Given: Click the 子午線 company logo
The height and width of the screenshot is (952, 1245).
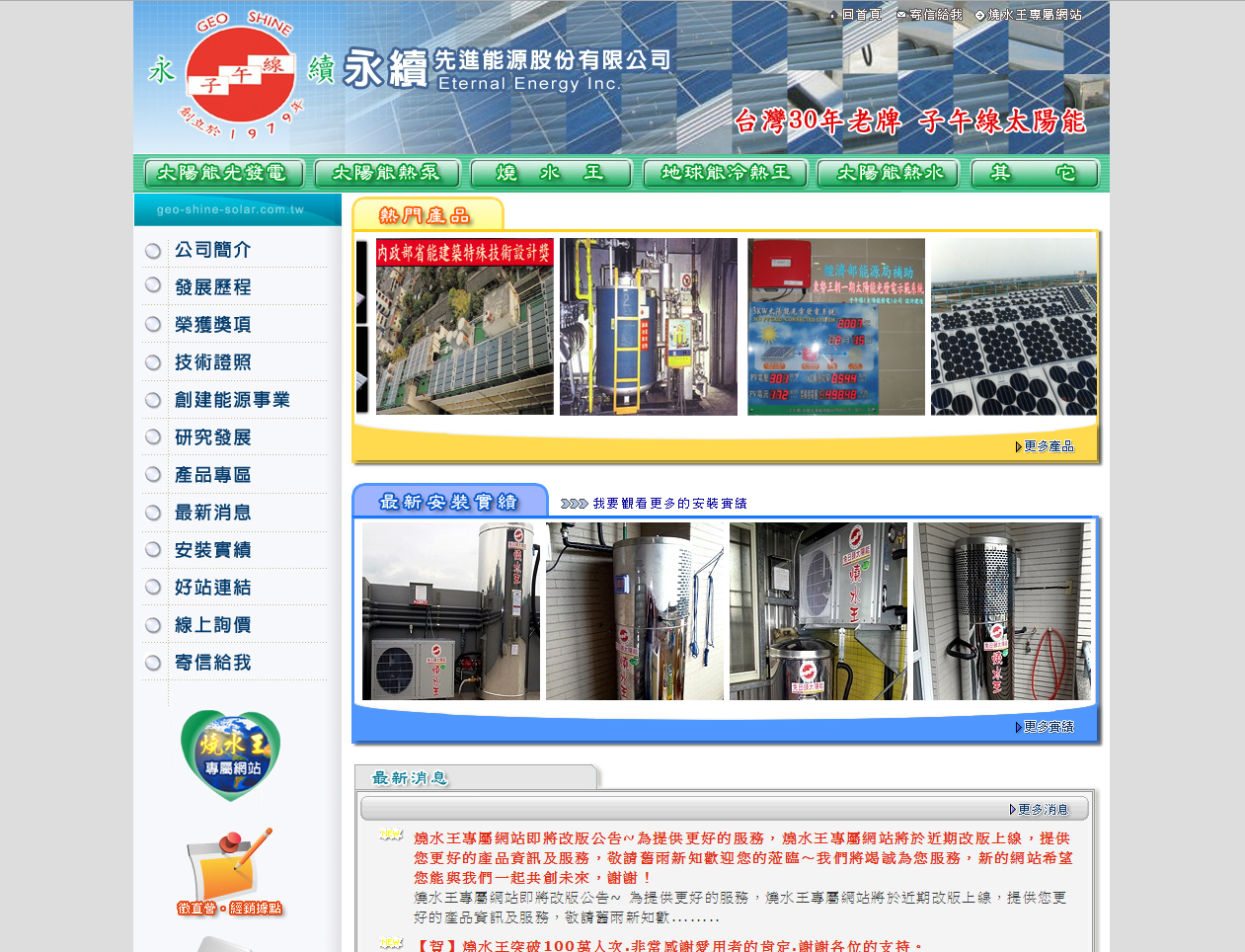Looking at the screenshot, I should point(241,75).
